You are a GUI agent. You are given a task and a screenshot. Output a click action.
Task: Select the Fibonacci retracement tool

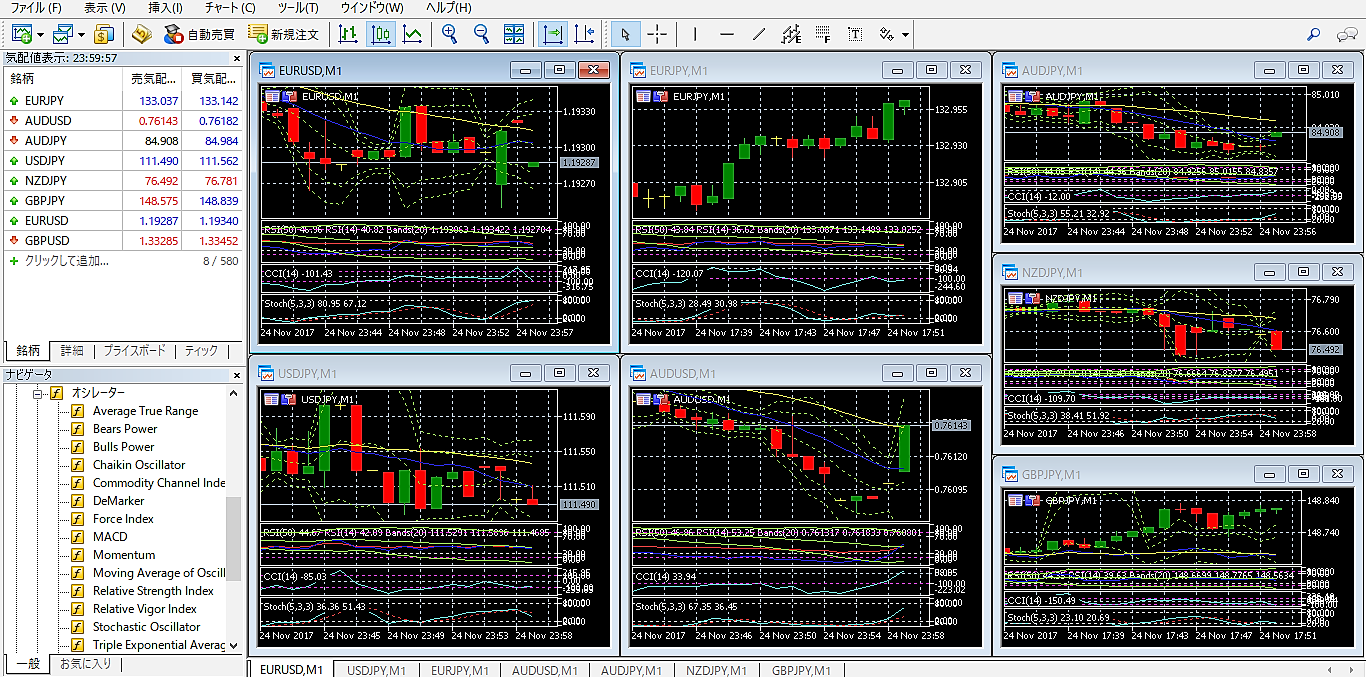(x=823, y=34)
